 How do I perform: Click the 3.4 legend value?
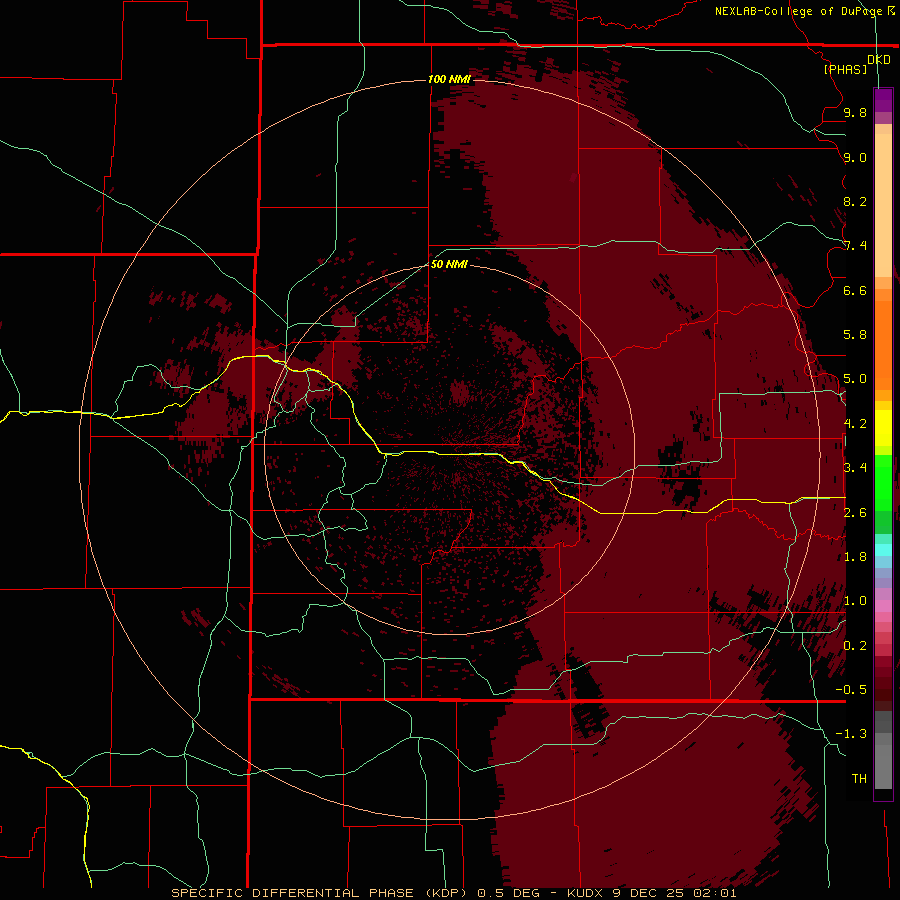tap(855, 468)
